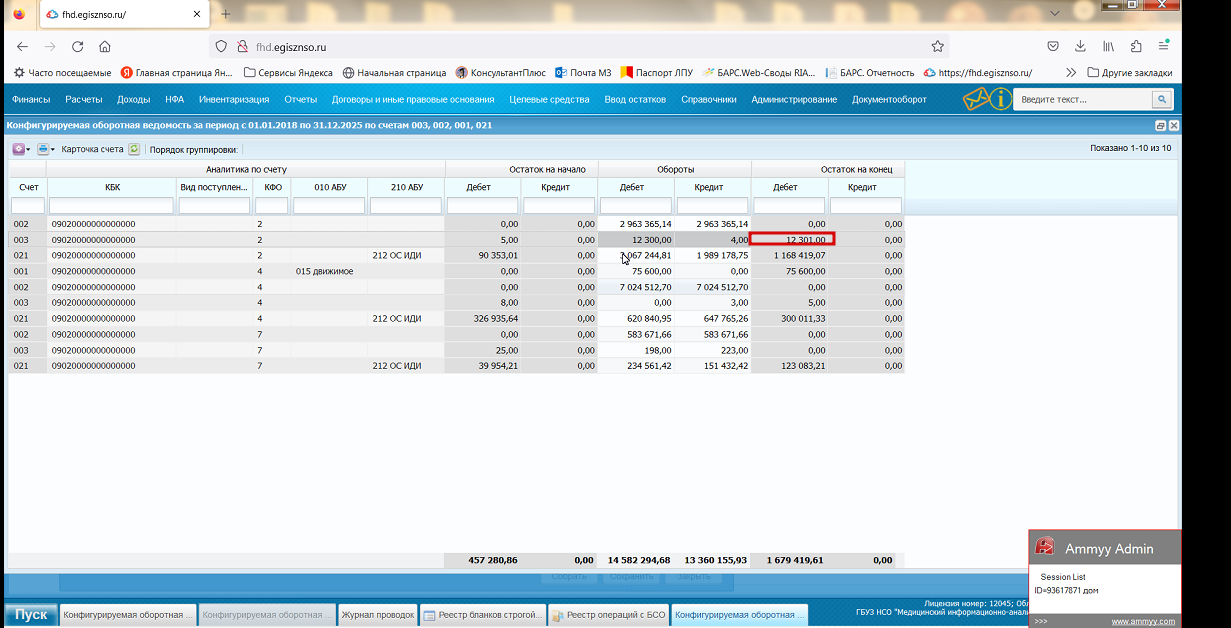The width and height of the screenshot is (1231, 628).
Task: Open Другие закладки bookmarks folder
Action: (x=1129, y=73)
